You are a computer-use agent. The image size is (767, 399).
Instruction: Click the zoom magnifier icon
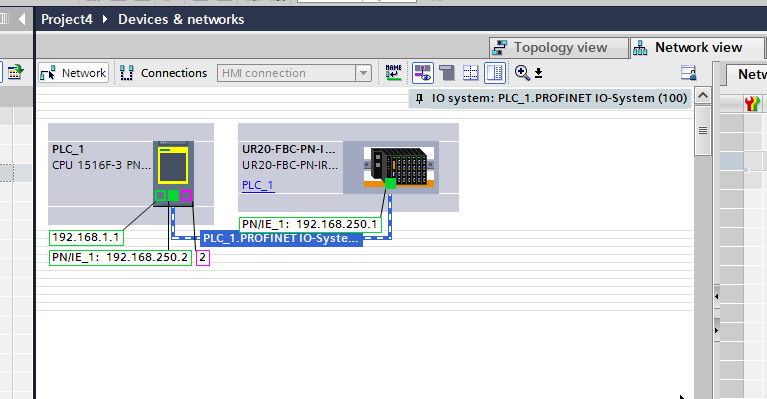(x=522, y=73)
